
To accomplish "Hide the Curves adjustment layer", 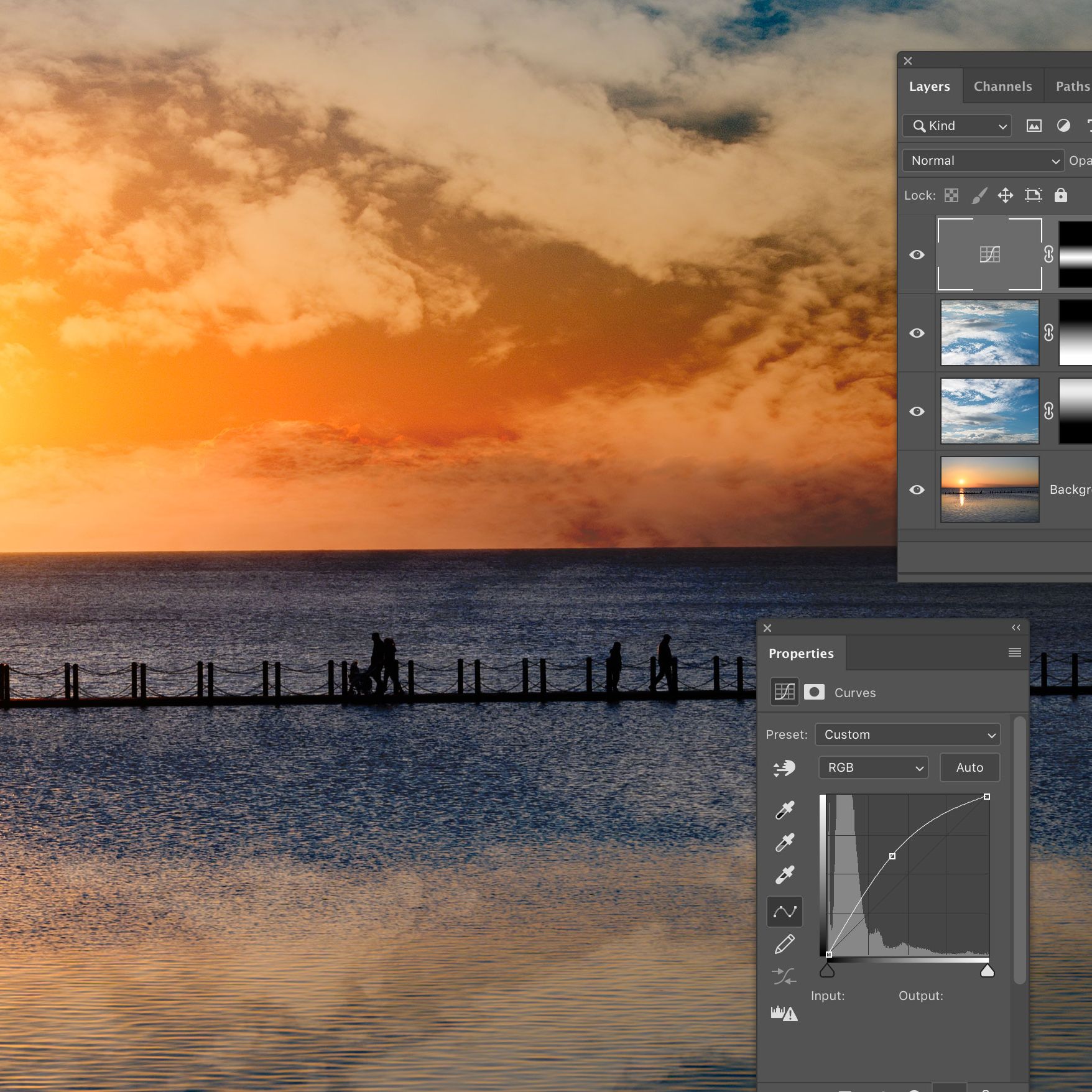I will tap(917, 255).
